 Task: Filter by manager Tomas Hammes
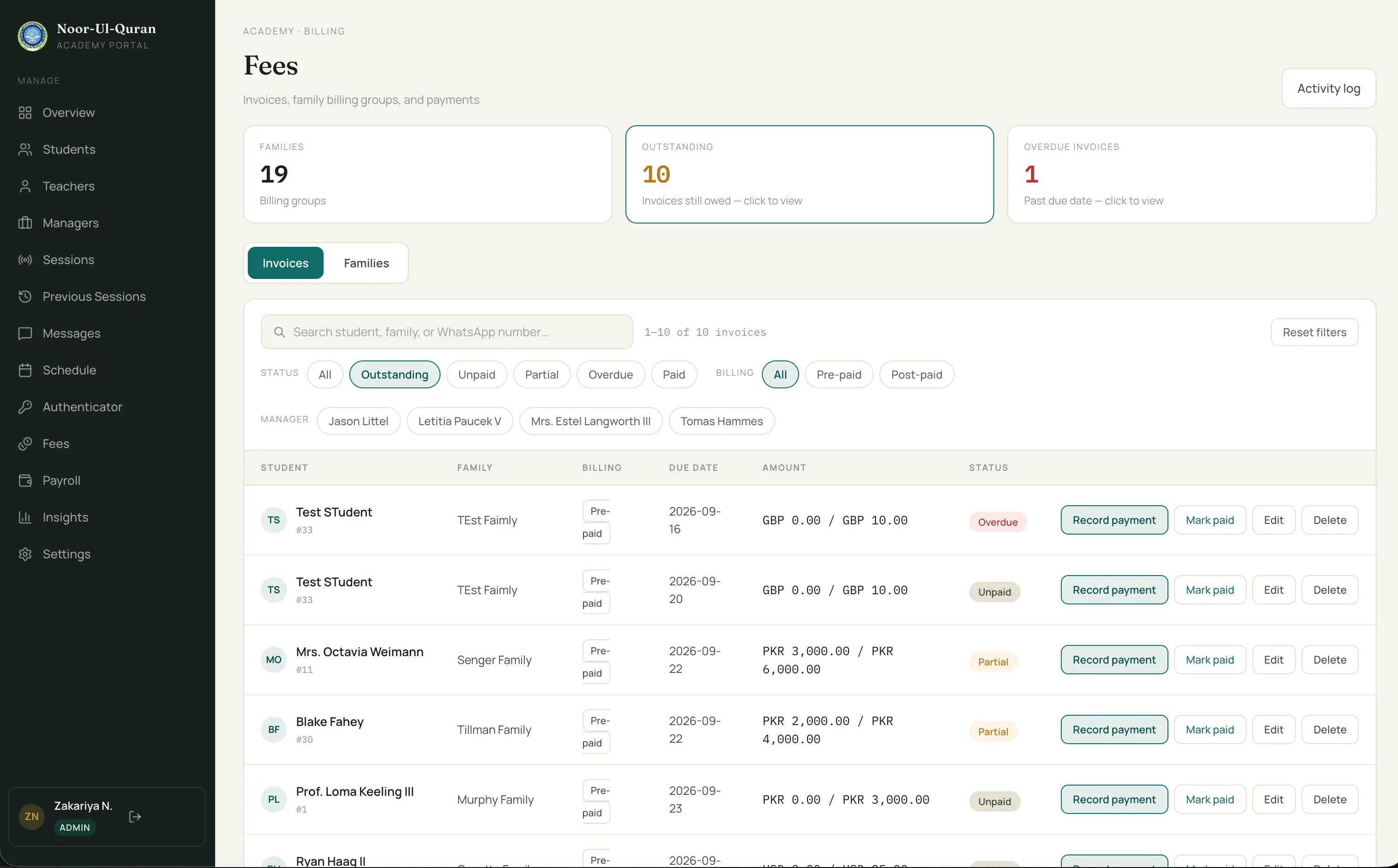click(x=721, y=421)
